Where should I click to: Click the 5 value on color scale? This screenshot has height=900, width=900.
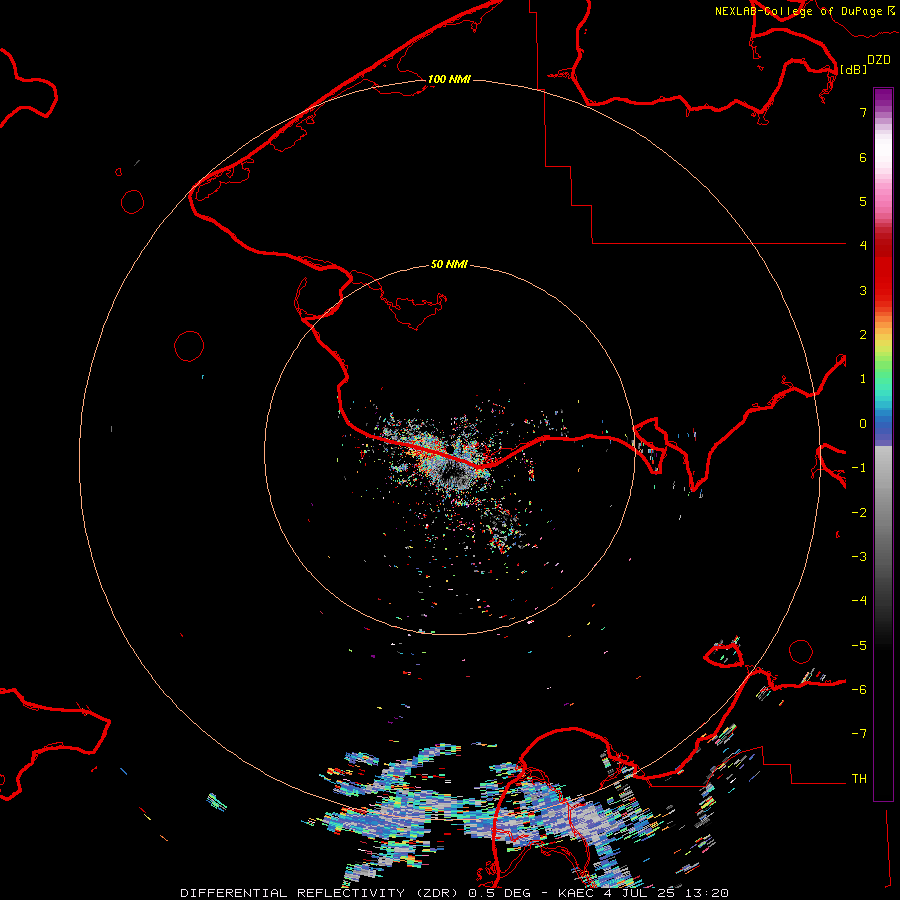tap(863, 201)
